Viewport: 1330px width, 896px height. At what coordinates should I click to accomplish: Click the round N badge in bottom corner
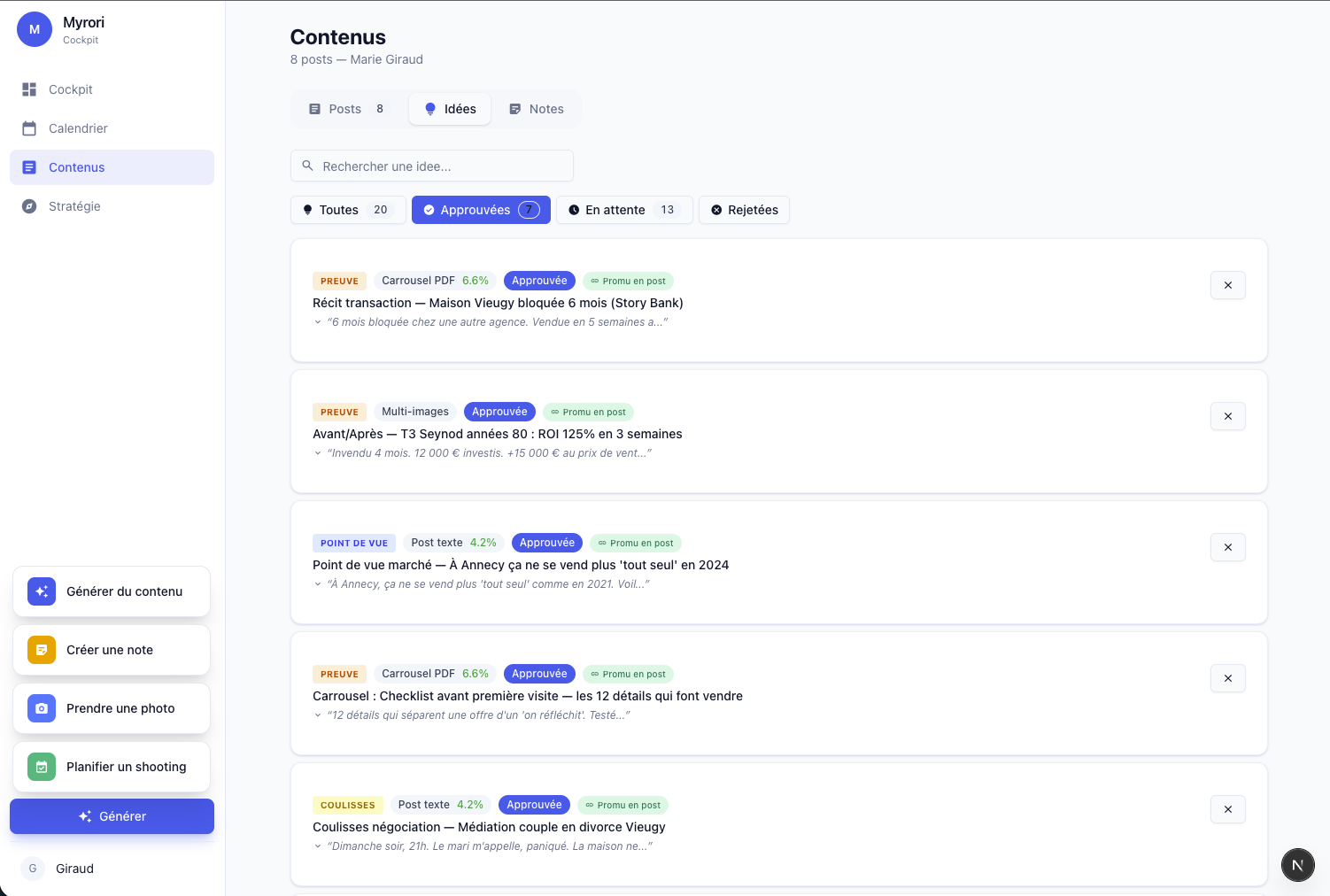pyautogui.click(x=1297, y=865)
